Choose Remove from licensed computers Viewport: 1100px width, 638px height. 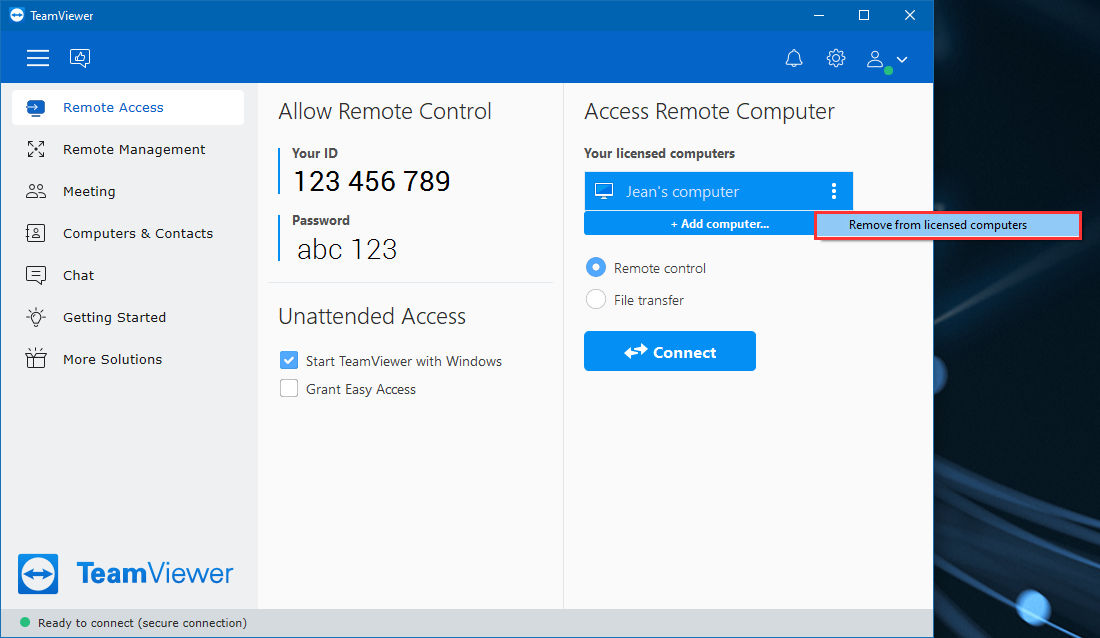tap(948, 225)
